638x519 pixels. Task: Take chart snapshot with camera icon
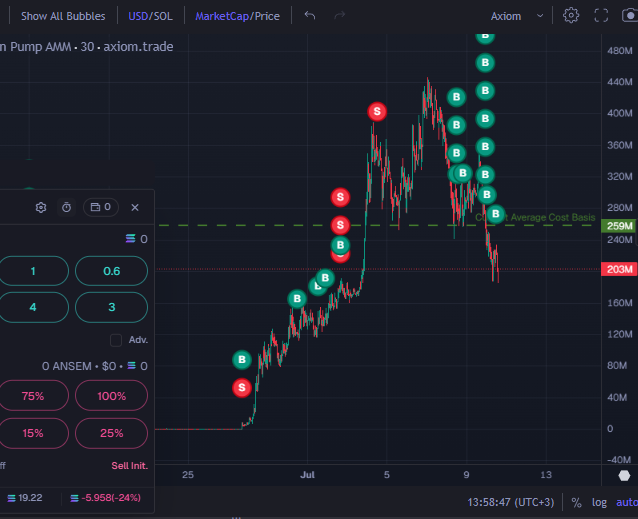pyautogui.click(x=630, y=15)
